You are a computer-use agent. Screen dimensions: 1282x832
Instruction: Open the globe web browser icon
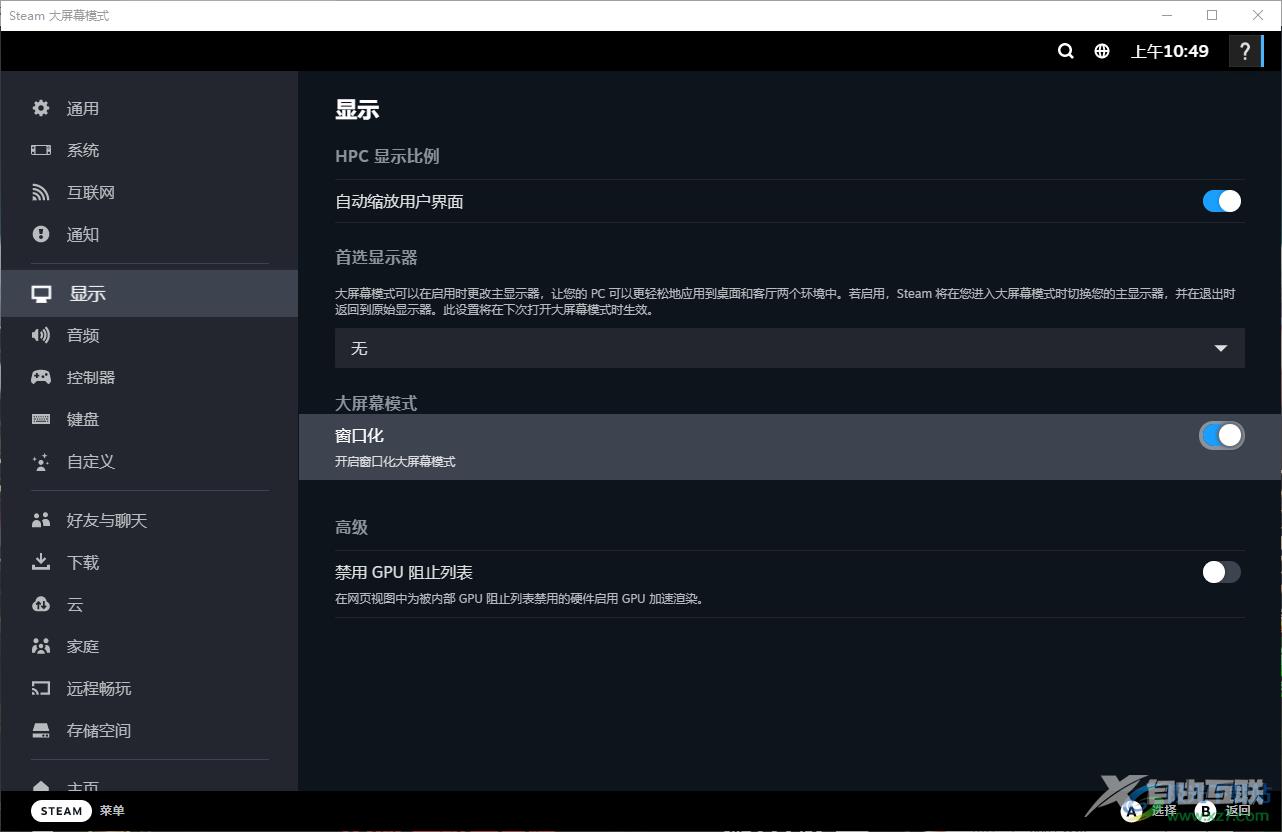tap(1102, 51)
